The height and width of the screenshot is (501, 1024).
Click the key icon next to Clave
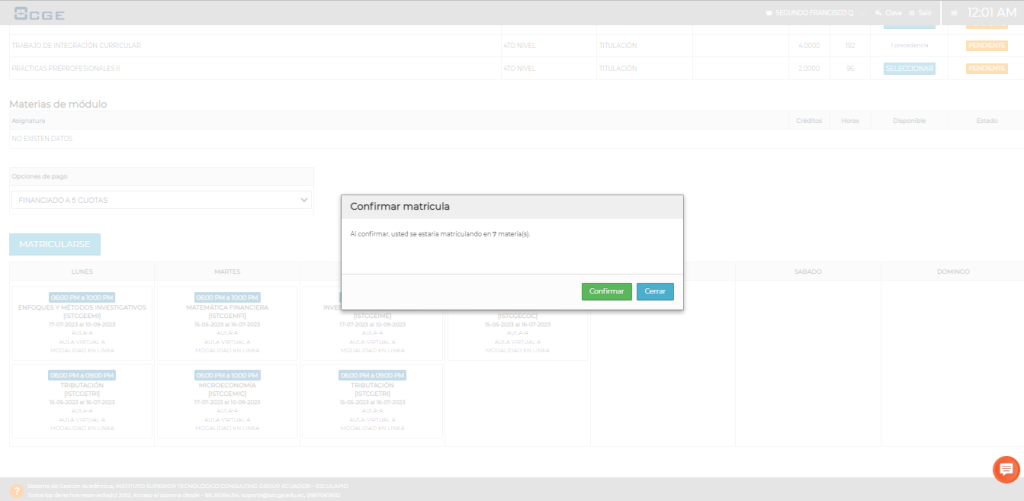click(878, 13)
